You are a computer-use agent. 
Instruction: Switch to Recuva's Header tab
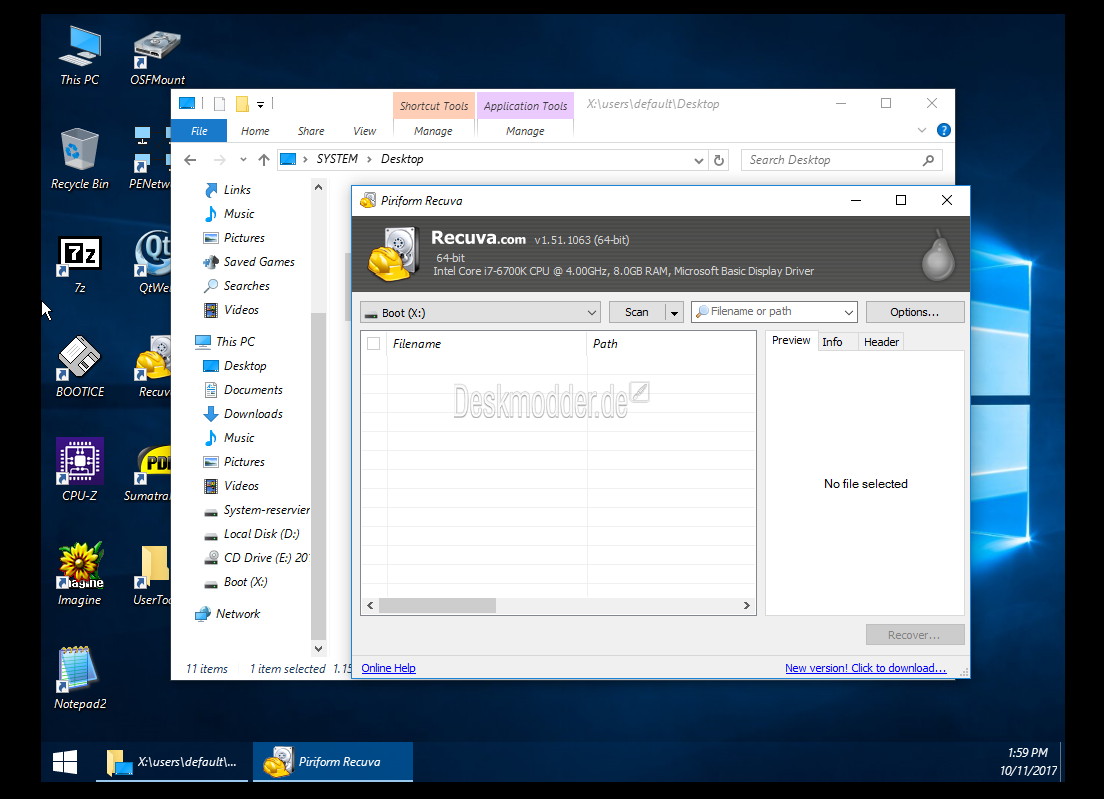[x=882, y=342]
